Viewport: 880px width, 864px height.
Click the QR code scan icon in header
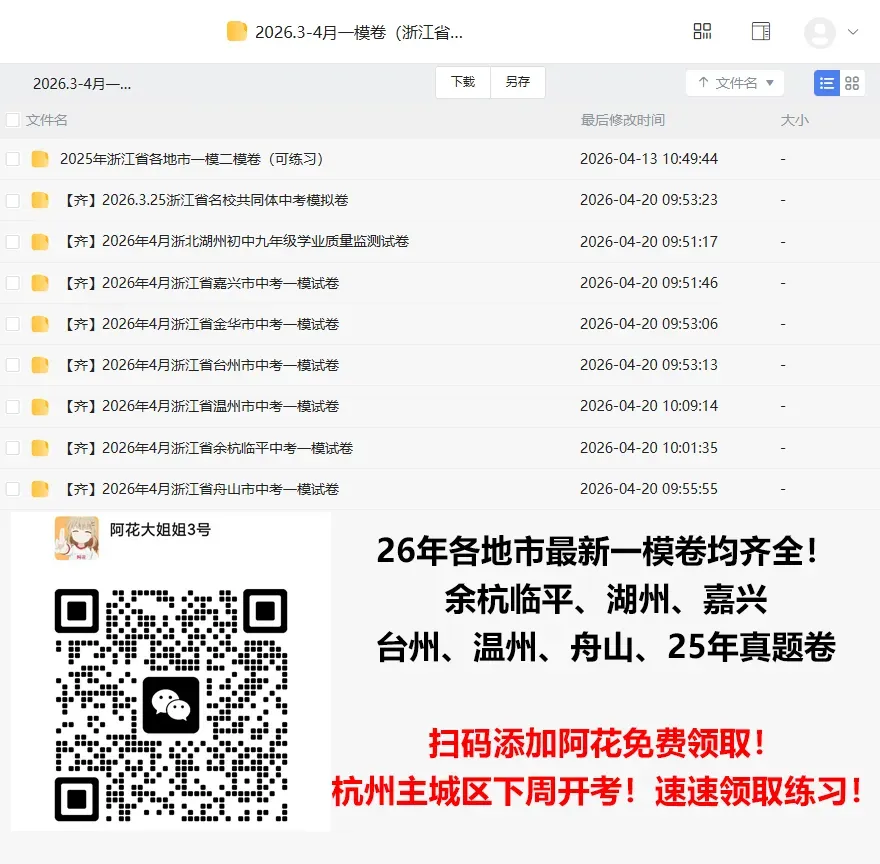coord(702,31)
